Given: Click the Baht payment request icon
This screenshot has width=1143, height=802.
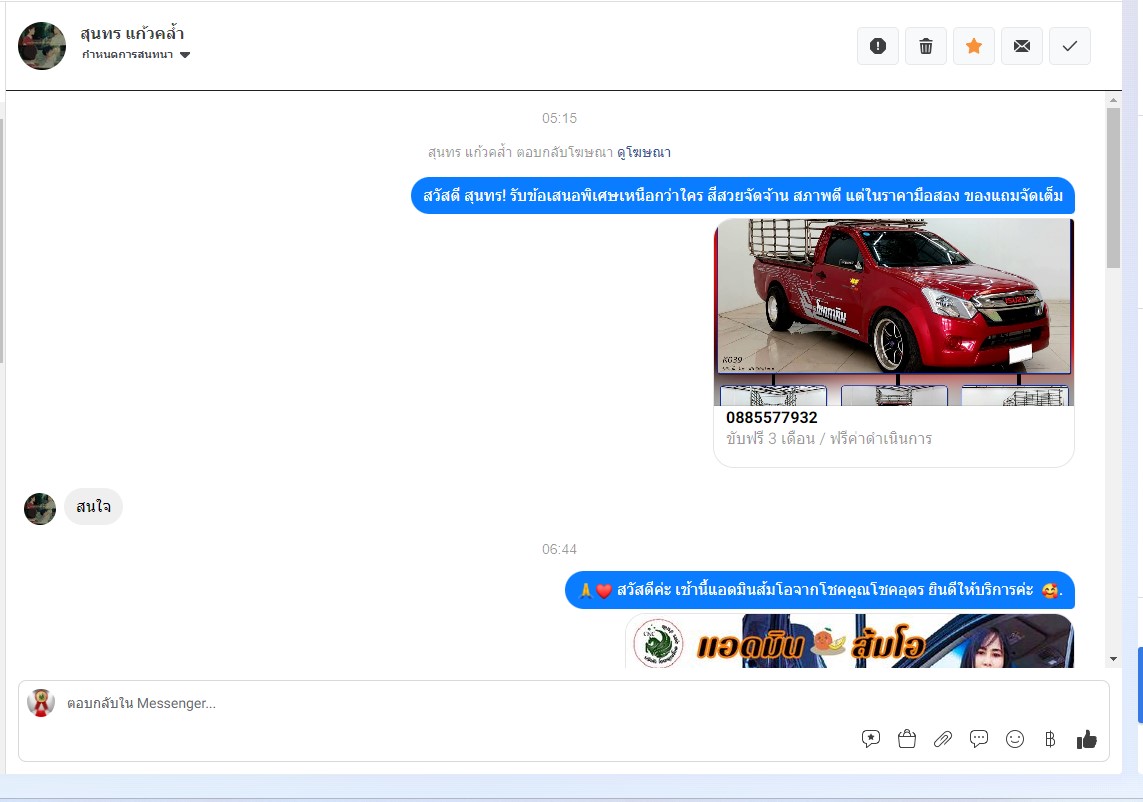Looking at the screenshot, I should click(1050, 739).
